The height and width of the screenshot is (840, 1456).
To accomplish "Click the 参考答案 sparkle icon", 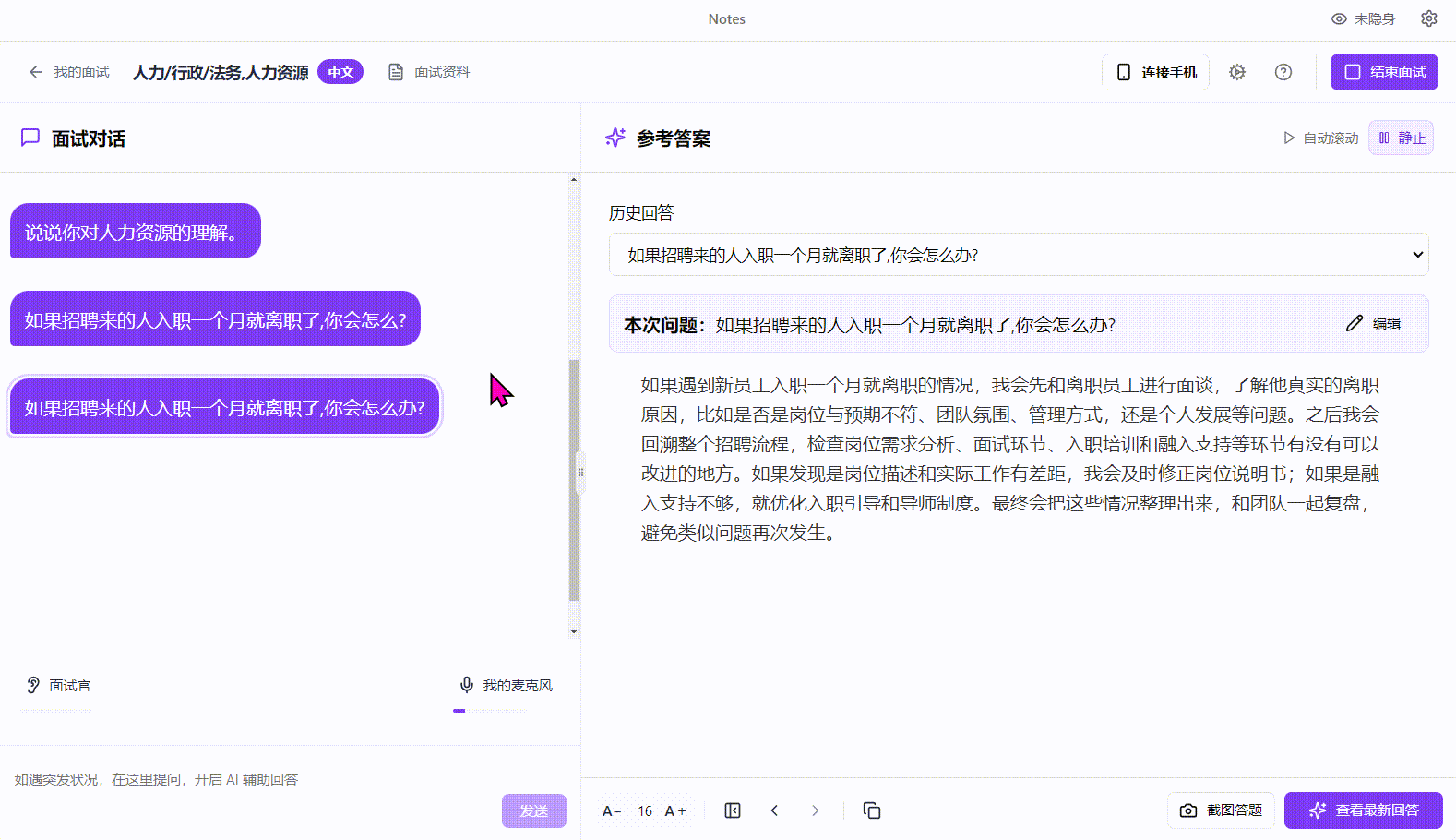I will pyautogui.click(x=615, y=138).
